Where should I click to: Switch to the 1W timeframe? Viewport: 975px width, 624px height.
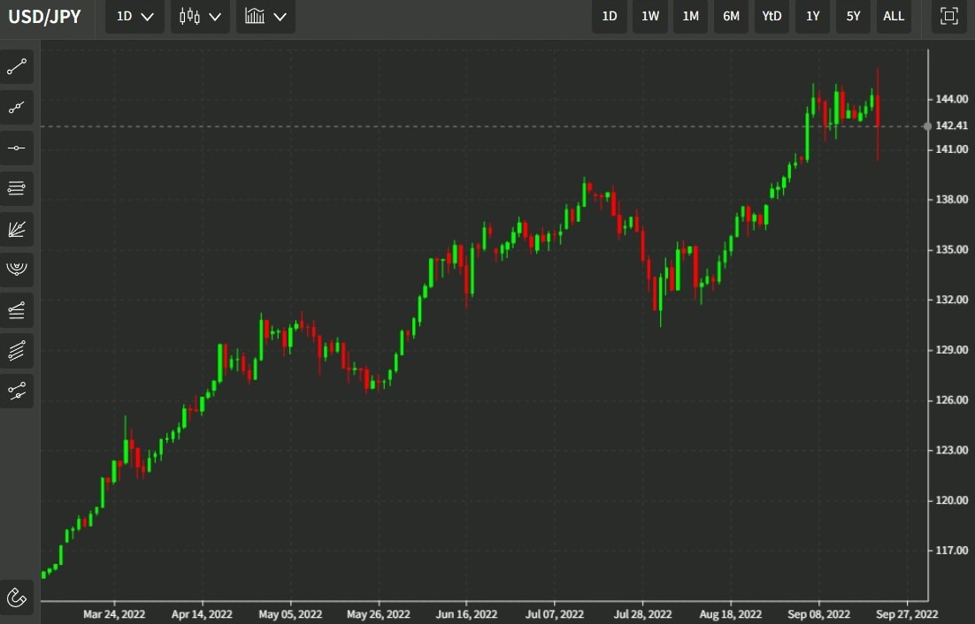click(x=649, y=16)
